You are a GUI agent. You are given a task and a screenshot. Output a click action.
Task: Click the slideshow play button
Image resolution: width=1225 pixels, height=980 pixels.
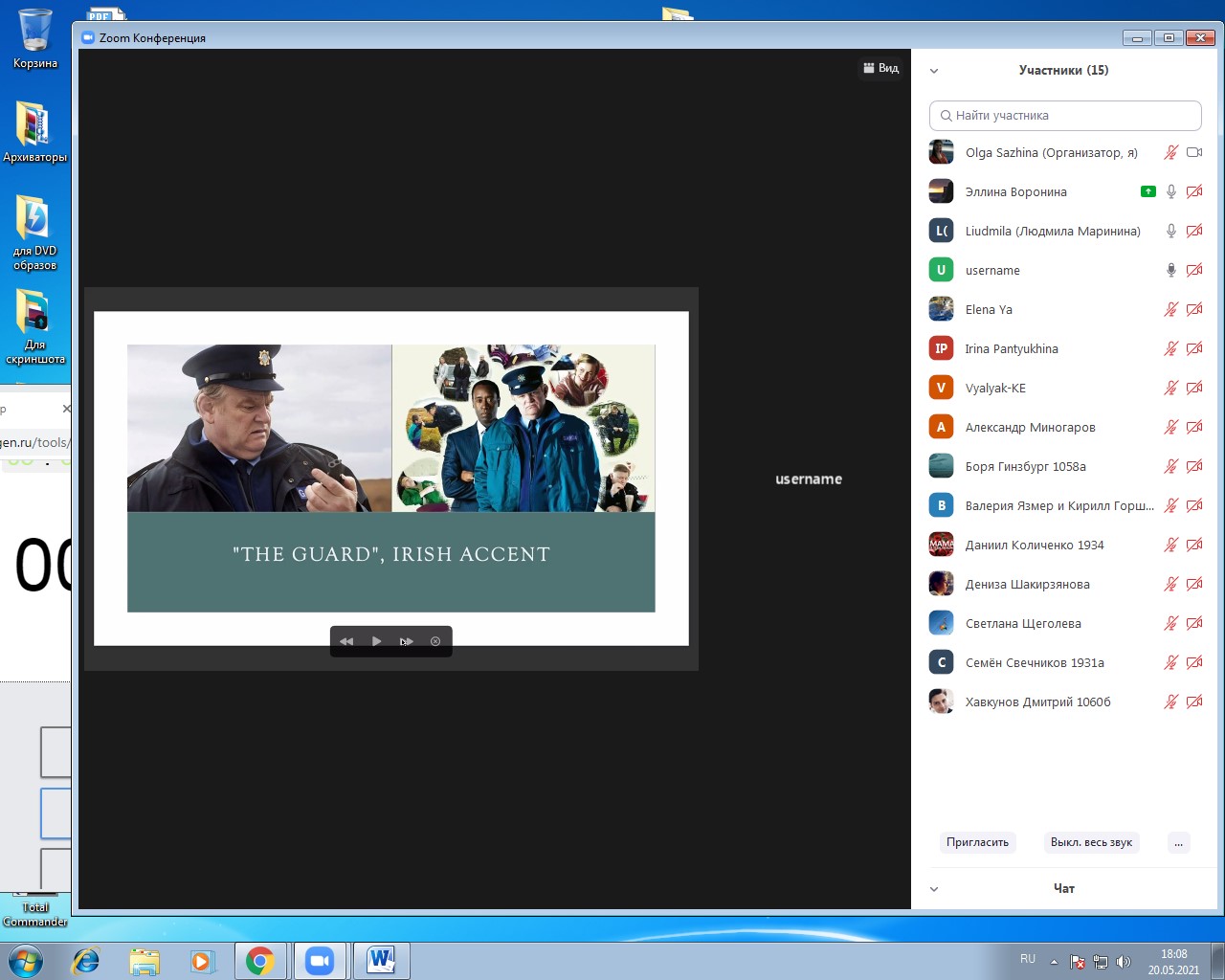pyautogui.click(x=376, y=641)
